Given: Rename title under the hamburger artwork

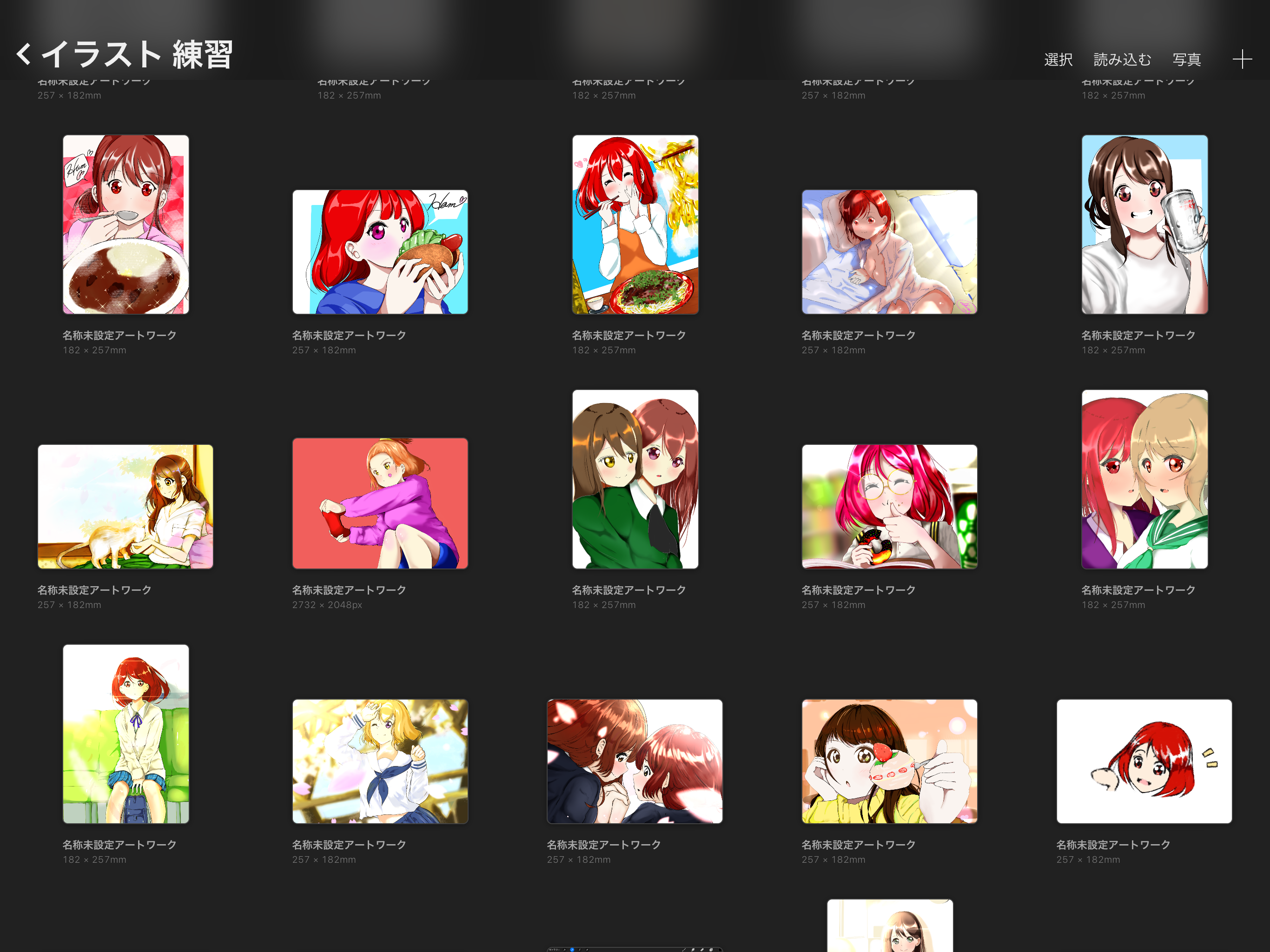Looking at the screenshot, I should pyautogui.click(x=349, y=335).
